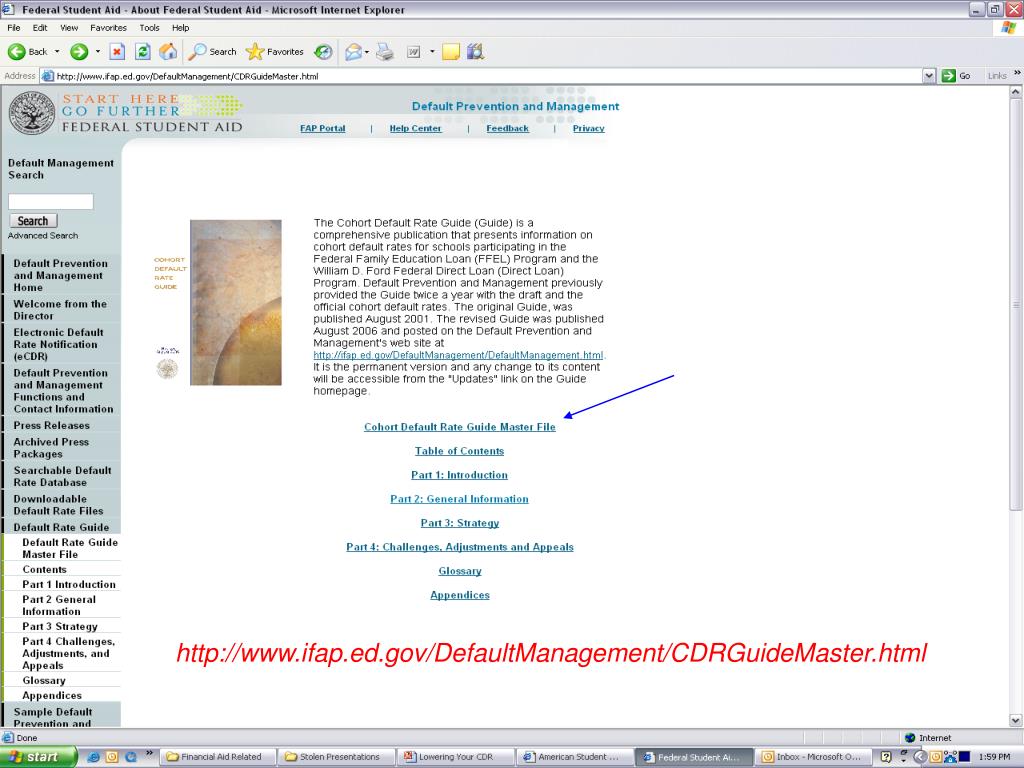
Task: Open the Financial Aid Related folder taskbar button
Action: [x=217, y=757]
